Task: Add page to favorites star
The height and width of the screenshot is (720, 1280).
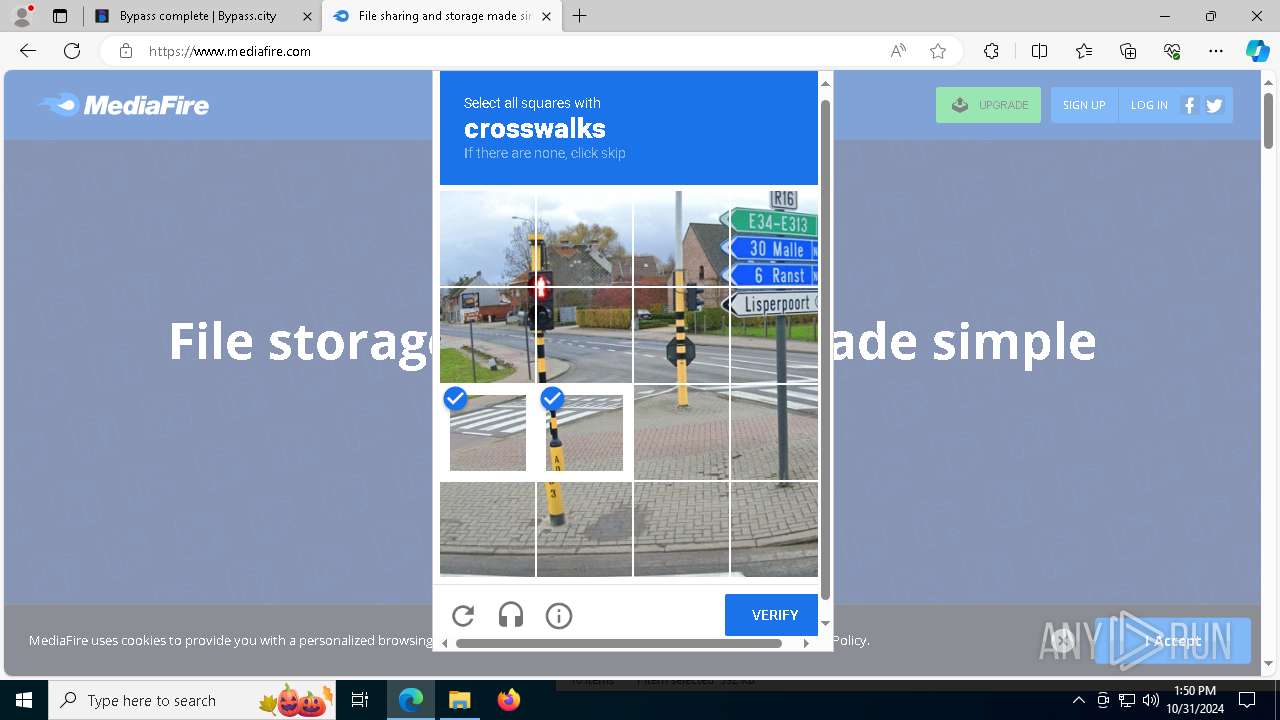Action: tap(938, 51)
